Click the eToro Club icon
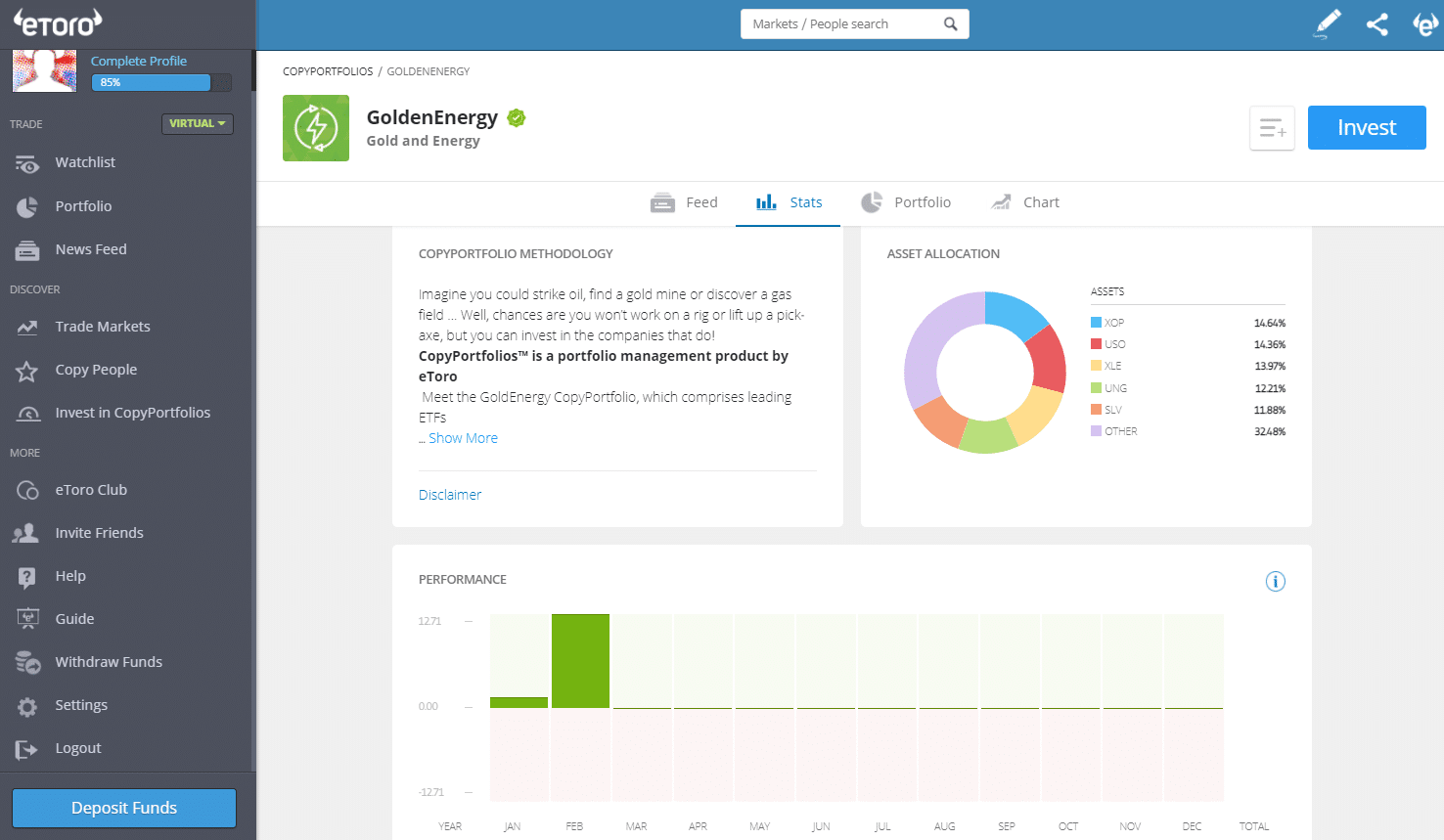The height and width of the screenshot is (840, 1444). pos(27,490)
